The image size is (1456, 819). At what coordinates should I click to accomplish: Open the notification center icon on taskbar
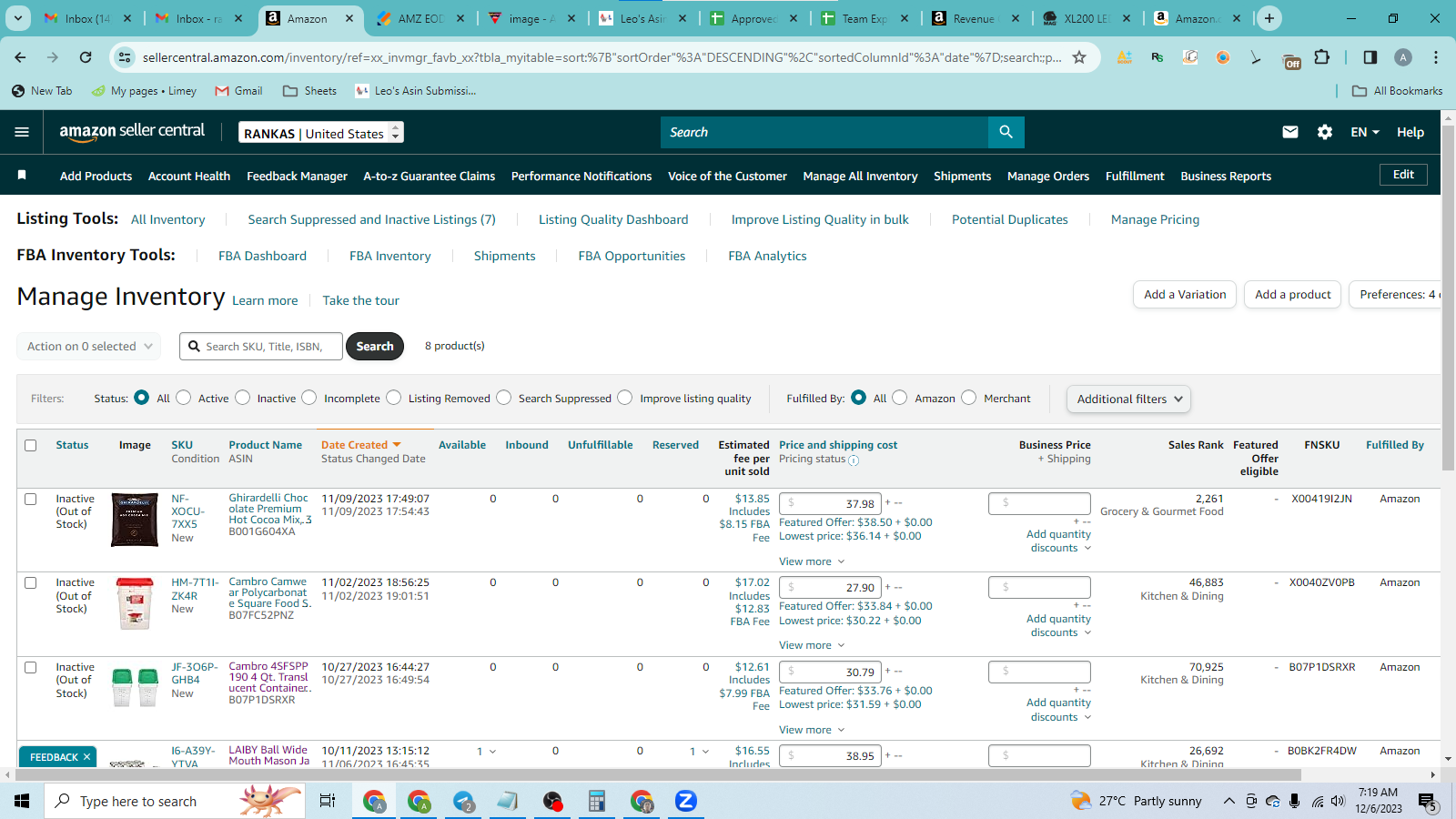pyautogui.click(x=1427, y=801)
